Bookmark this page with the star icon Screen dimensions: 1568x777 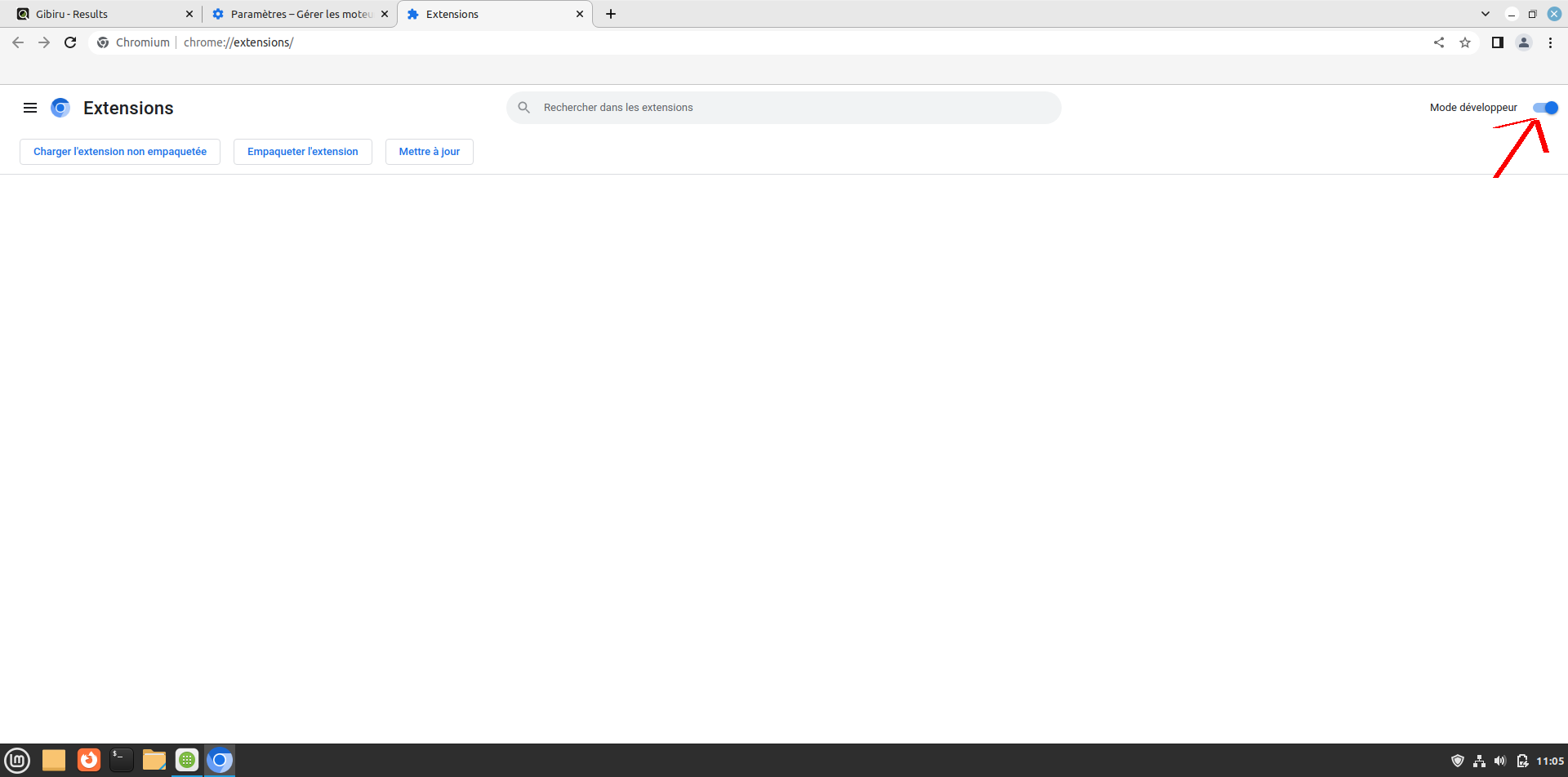tap(1465, 42)
